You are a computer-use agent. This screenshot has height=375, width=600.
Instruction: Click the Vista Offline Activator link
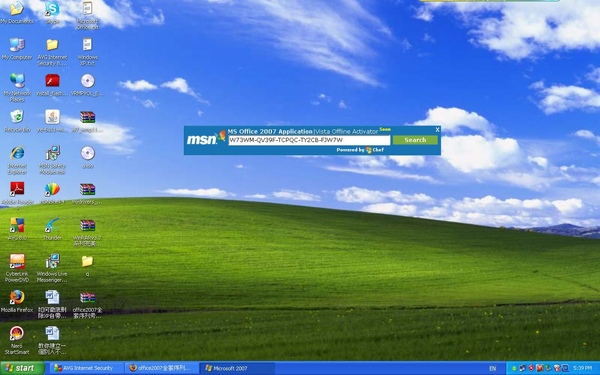346,131
